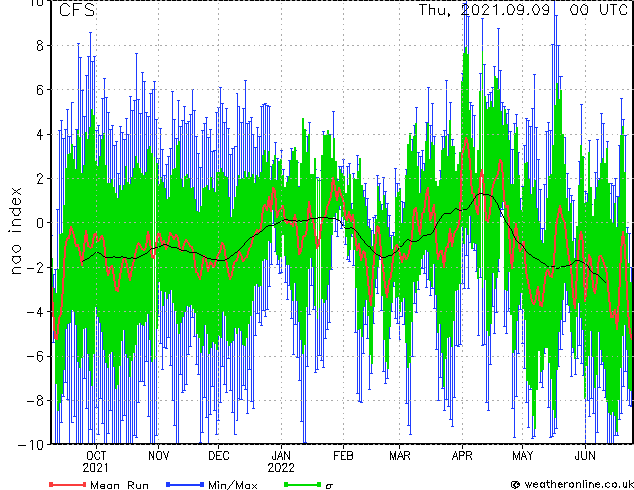The height and width of the screenshot is (490, 634).
Task: Click the JAN 2022 axis label
Action: tap(281, 462)
